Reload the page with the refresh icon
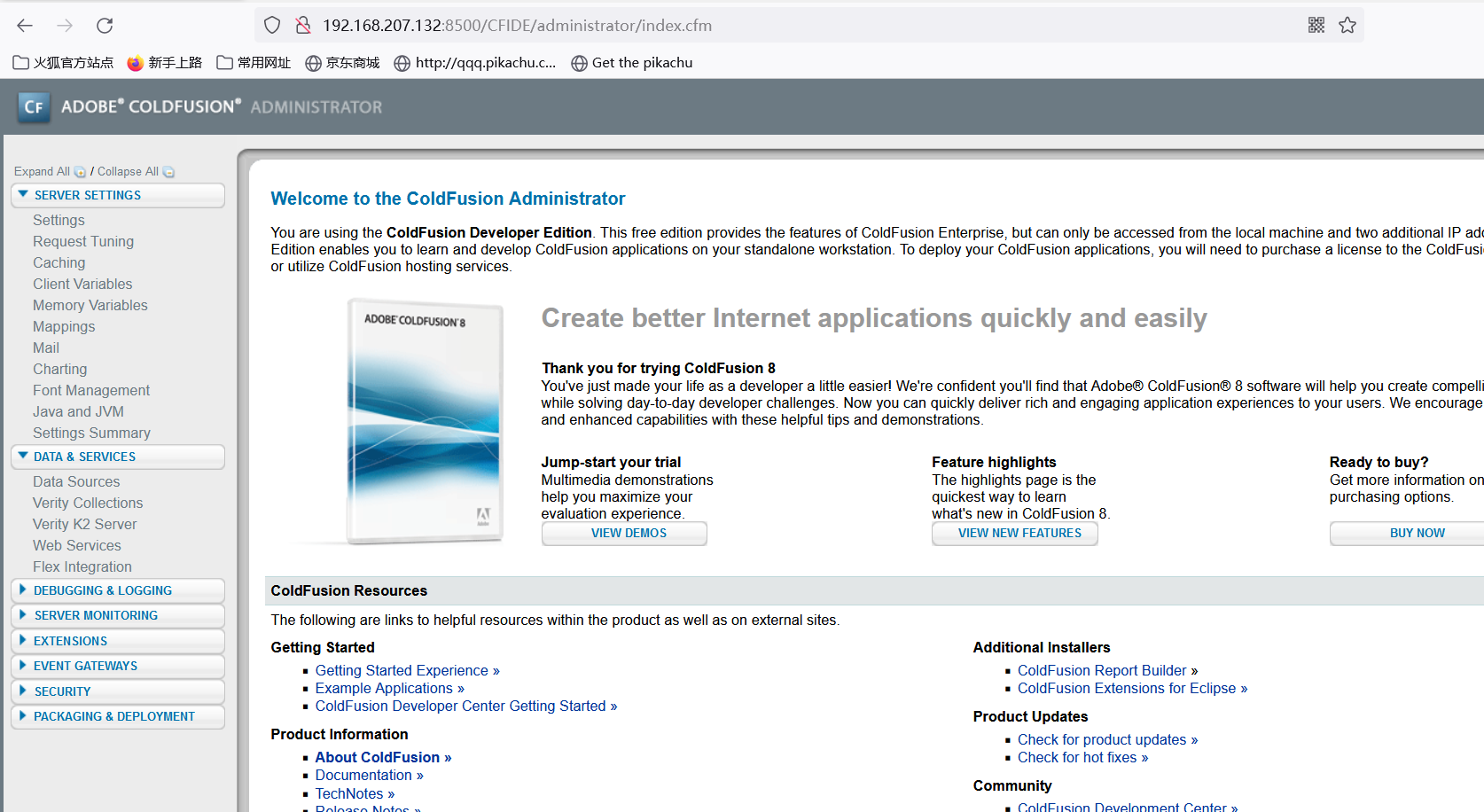This screenshot has width=1484, height=812. click(x=105, y=26)
